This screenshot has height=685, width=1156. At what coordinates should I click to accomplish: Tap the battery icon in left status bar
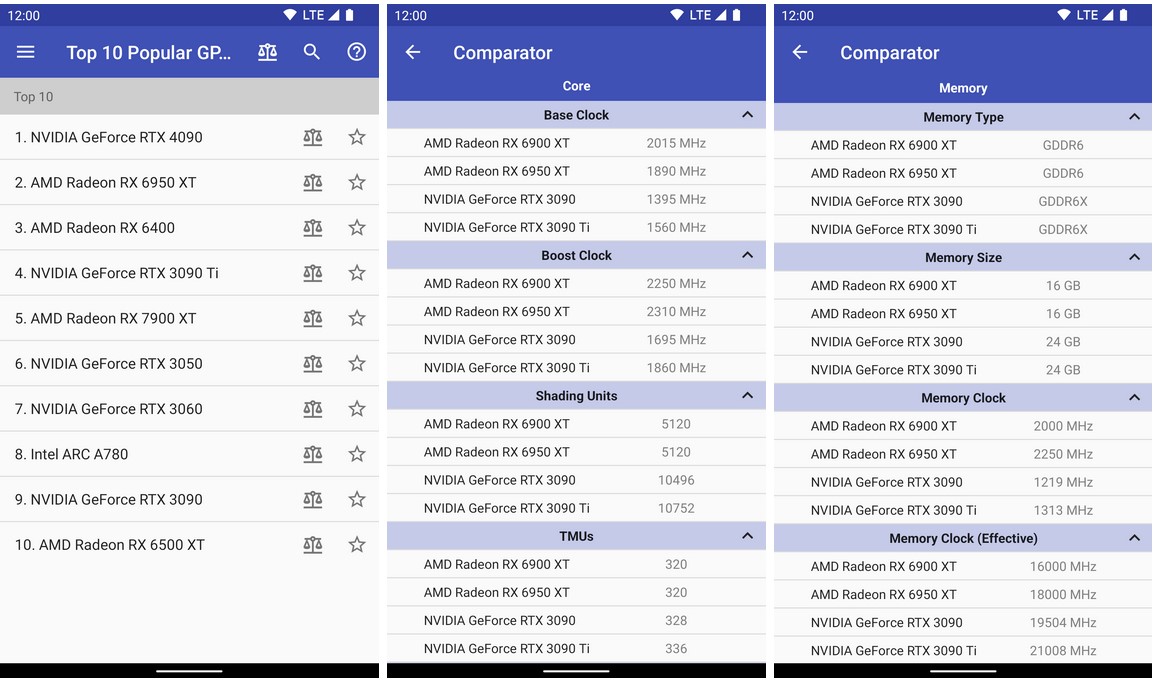pos(349,15)
